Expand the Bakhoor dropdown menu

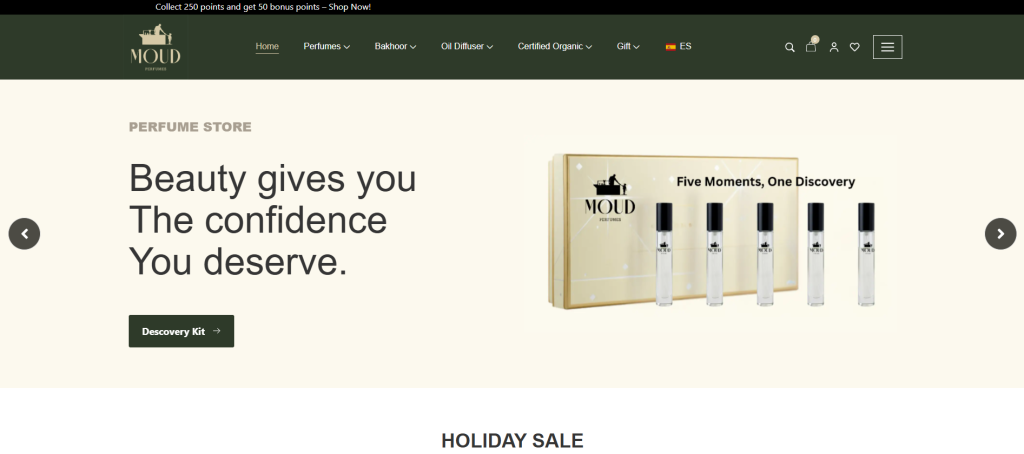click(x=395, y=46)
